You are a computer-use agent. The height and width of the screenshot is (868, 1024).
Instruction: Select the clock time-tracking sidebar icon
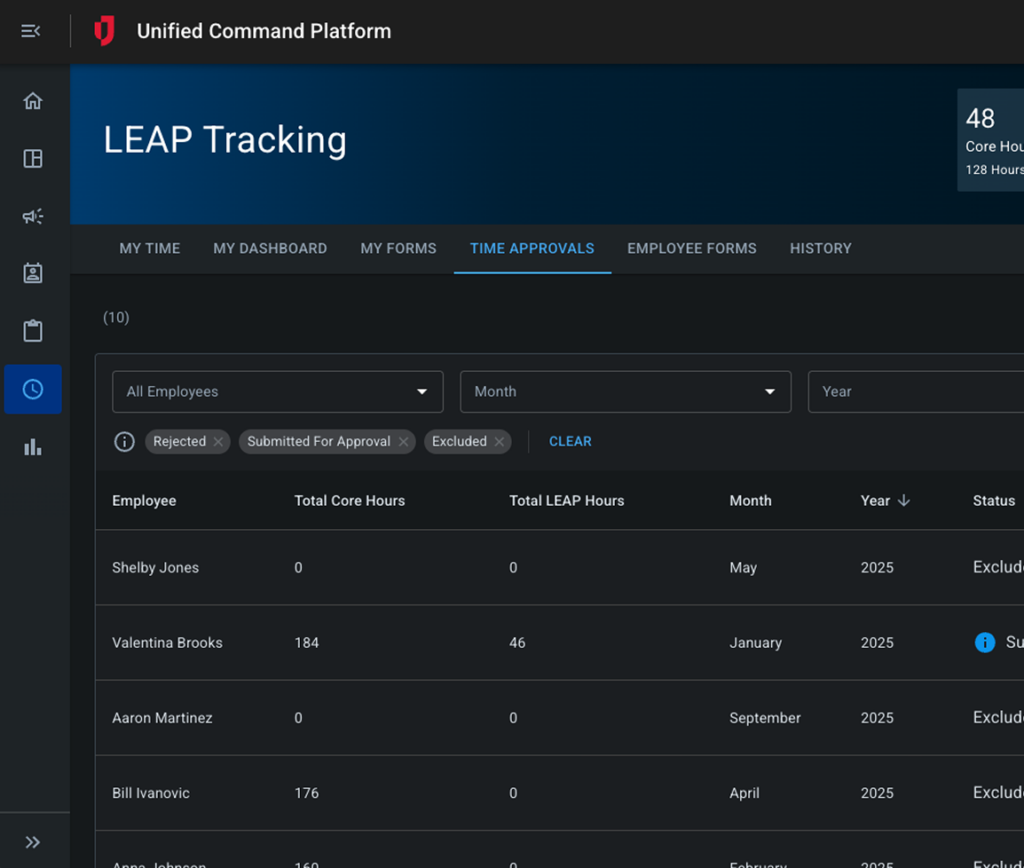[x=33, y=389]
